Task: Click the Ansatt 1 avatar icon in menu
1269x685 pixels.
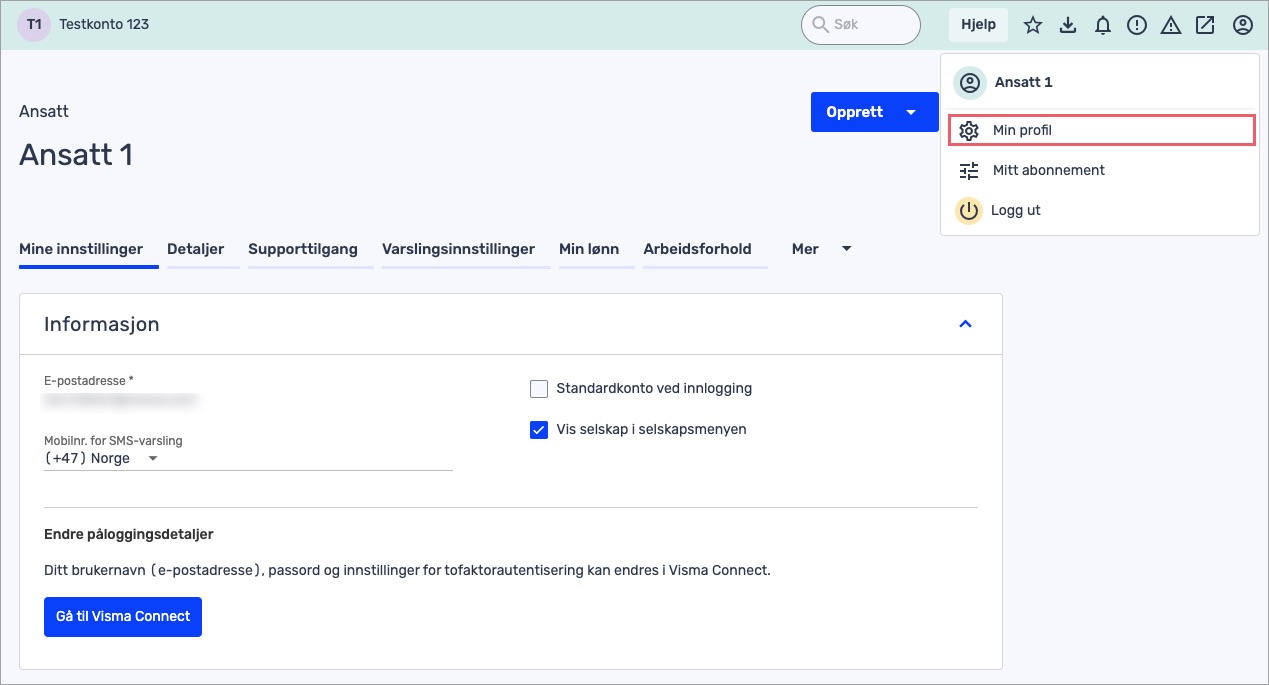Action: [969, 83]
